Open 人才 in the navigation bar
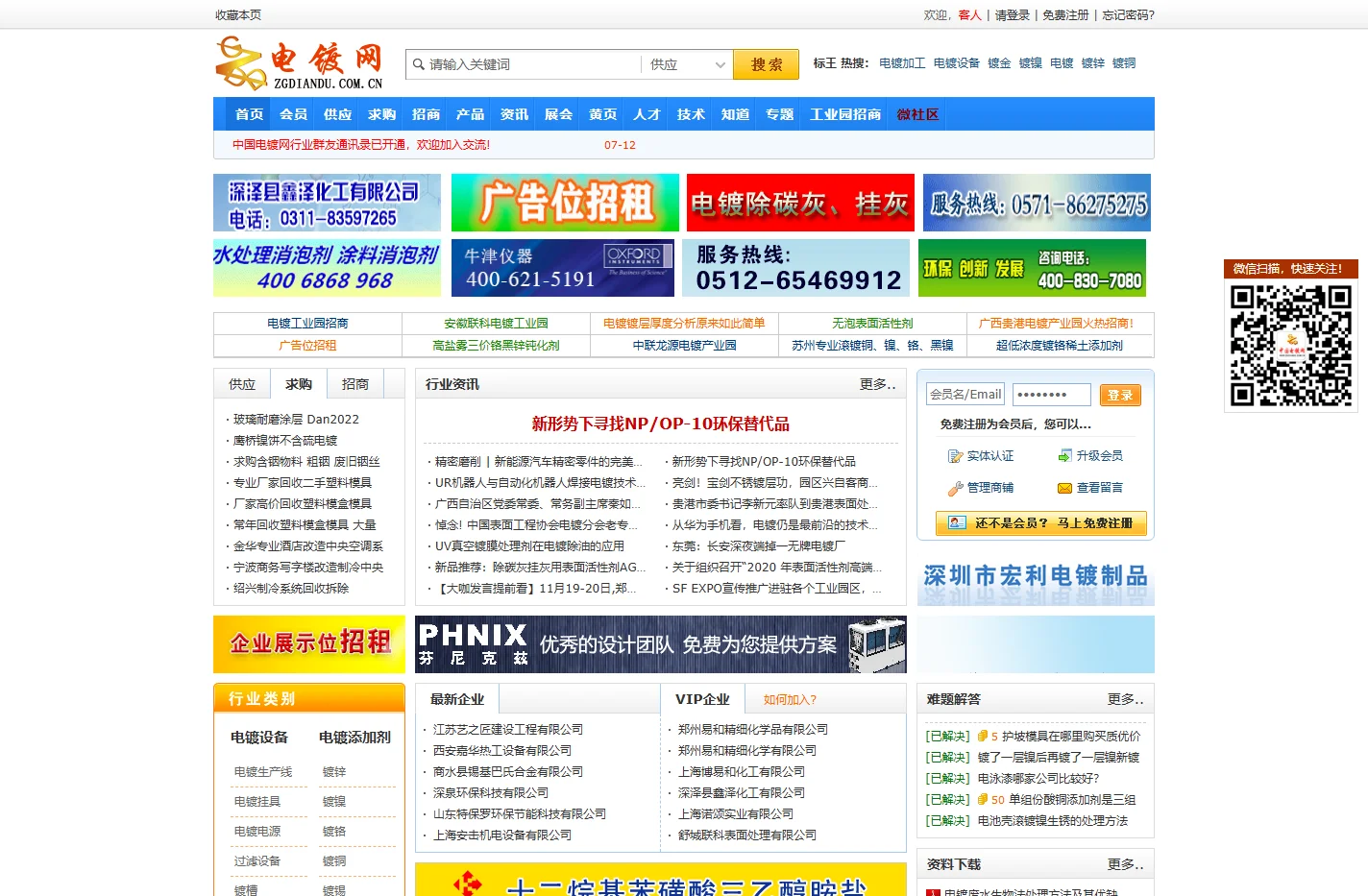The image size is (1368, 896). pyautogui.click(x=647, y=114)
